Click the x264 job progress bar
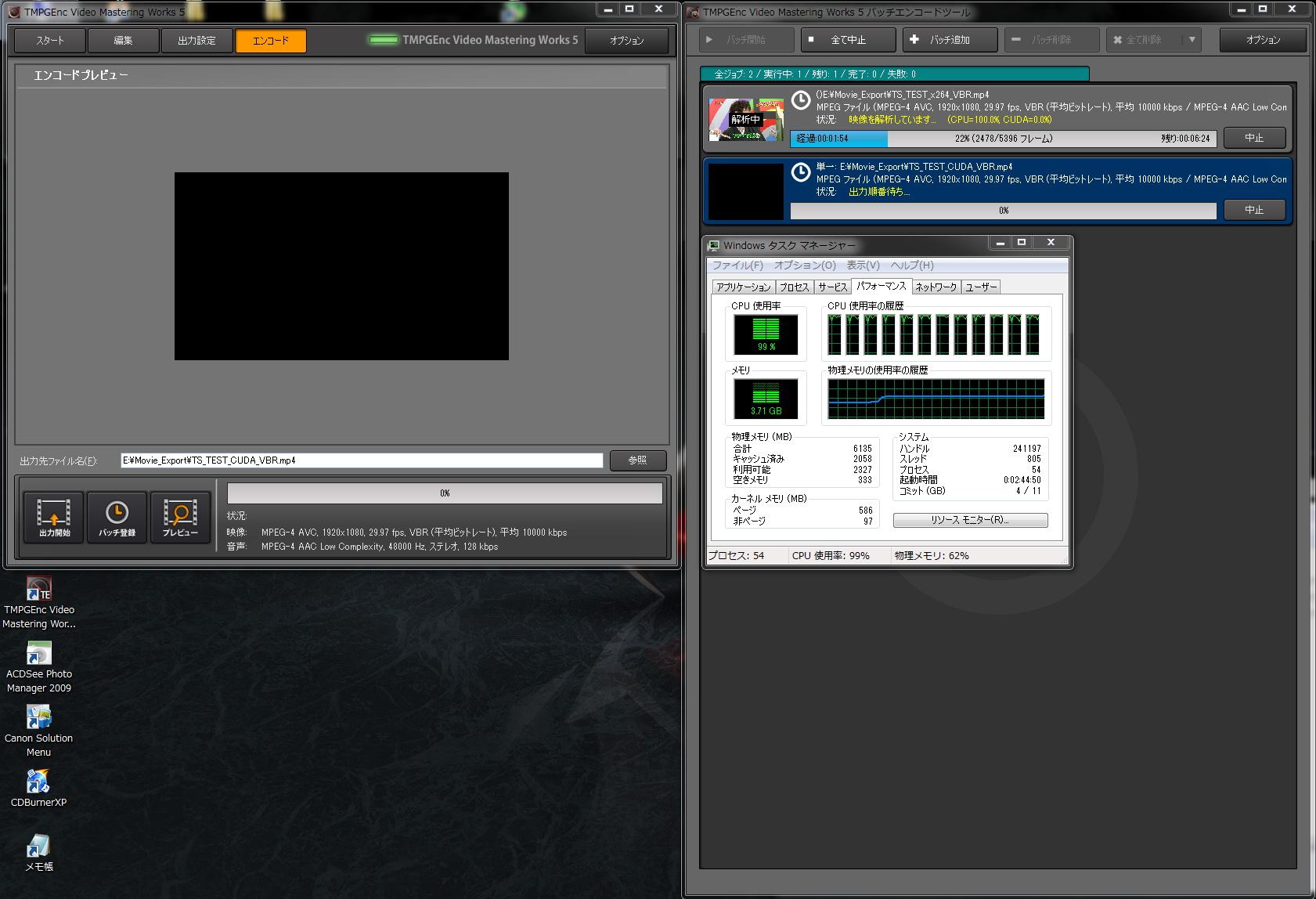This screenshot has width=1316, height=899. tap(1003, 139)
